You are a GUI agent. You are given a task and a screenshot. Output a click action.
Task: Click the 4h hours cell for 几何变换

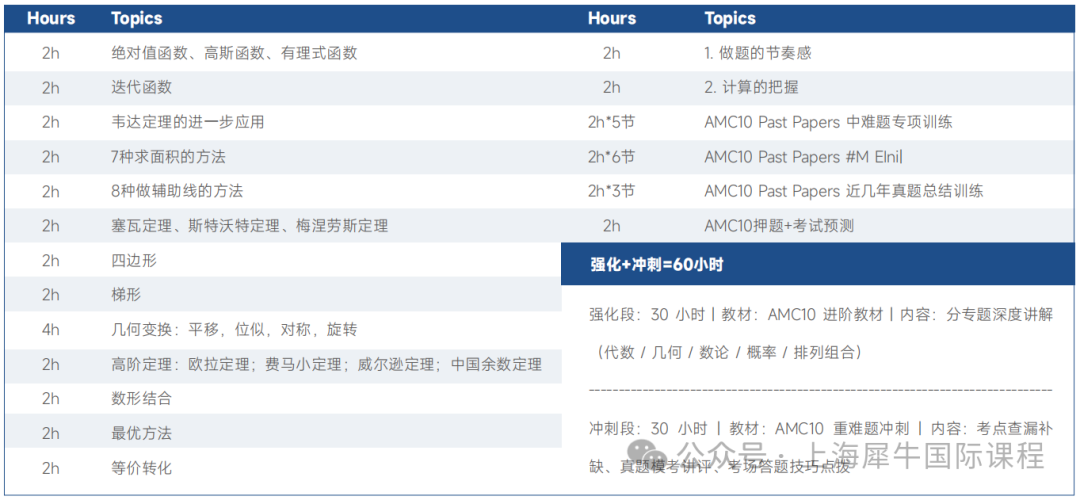point(51,329)
